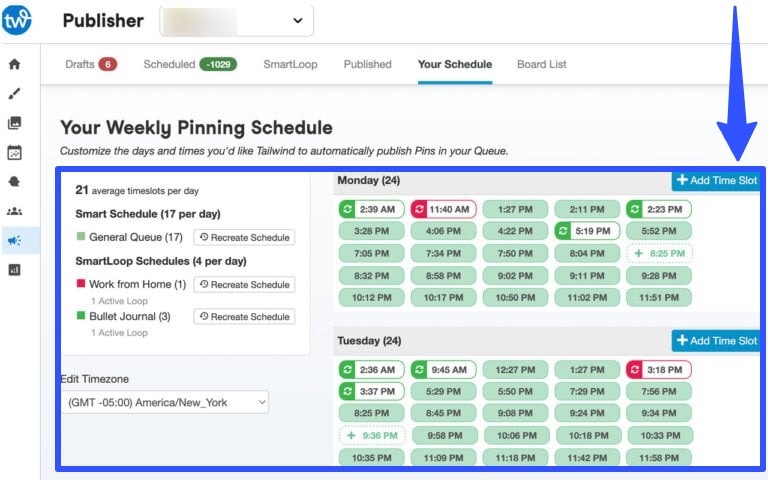Image resolution: width=768 pixels, height=480 pixels.
Task: Open the people/community sidebar icon
Action: pos(14,211)
